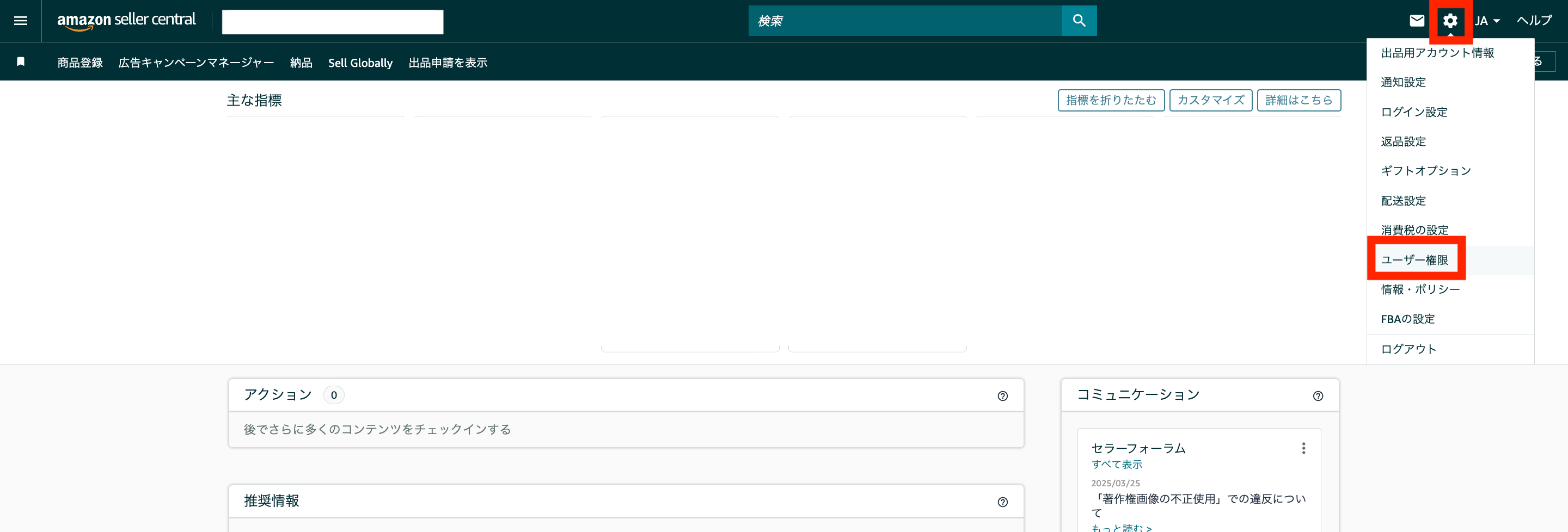This screenshot has height=532, width=1568.
Task: Open 出品申請を表示 navigation item
Action: (x=448, y=63)
